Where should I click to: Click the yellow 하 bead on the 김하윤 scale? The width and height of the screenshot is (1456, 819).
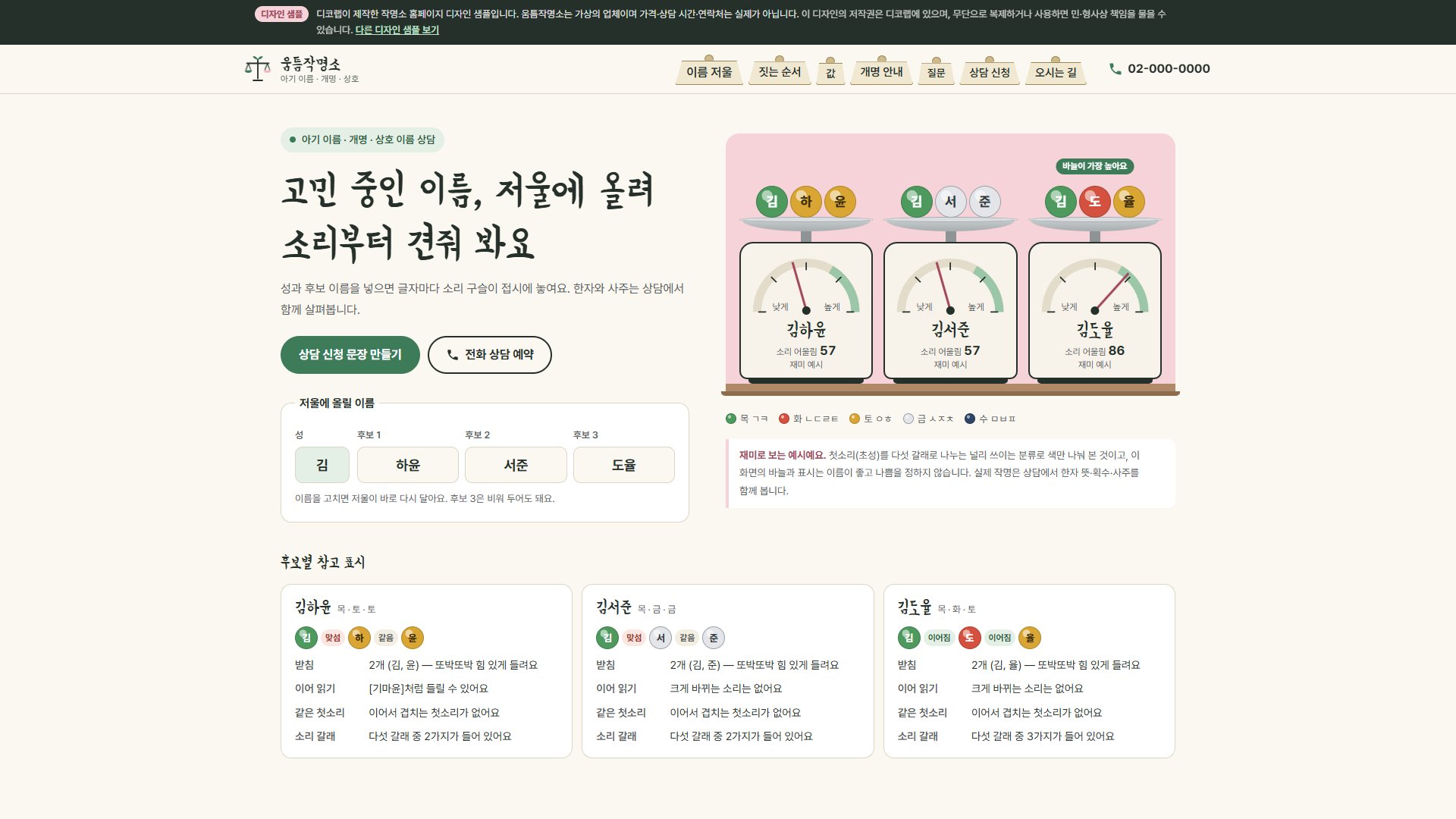[x=806, y=202]
